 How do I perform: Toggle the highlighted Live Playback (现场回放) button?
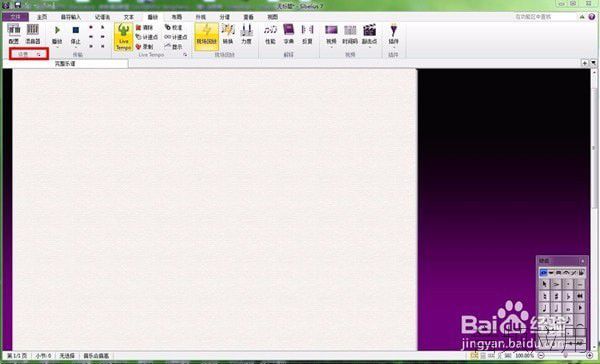[x=207, y=36]
